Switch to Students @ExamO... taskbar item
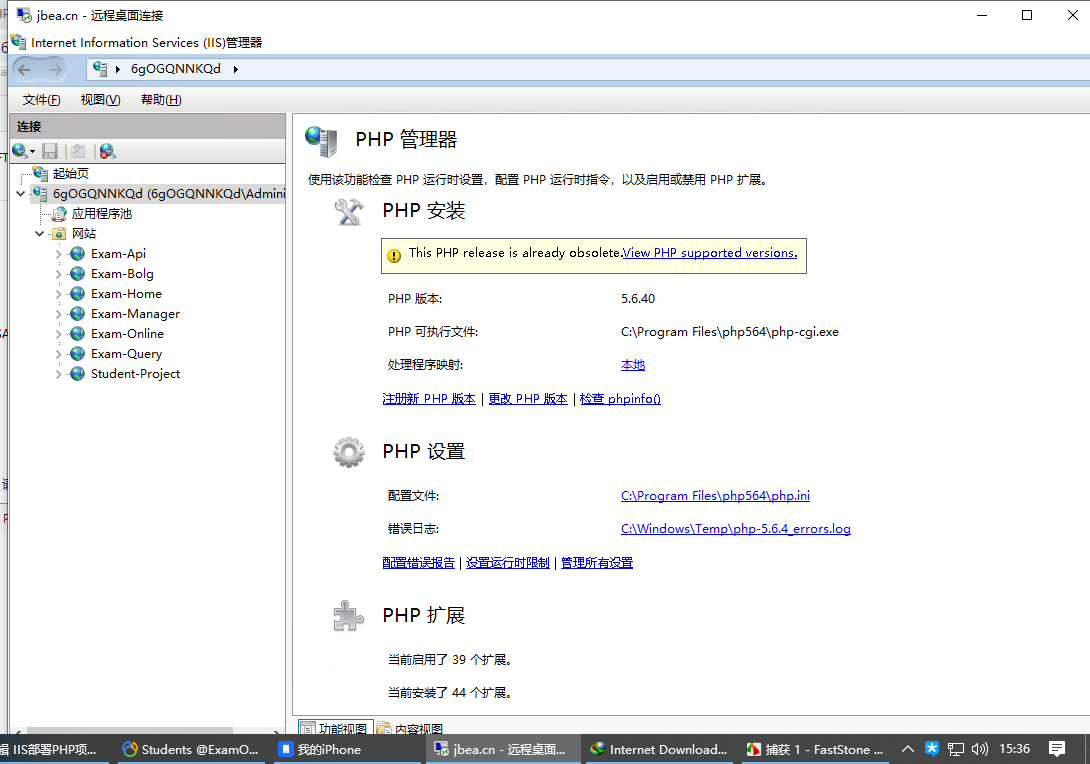 coord(190,749)
